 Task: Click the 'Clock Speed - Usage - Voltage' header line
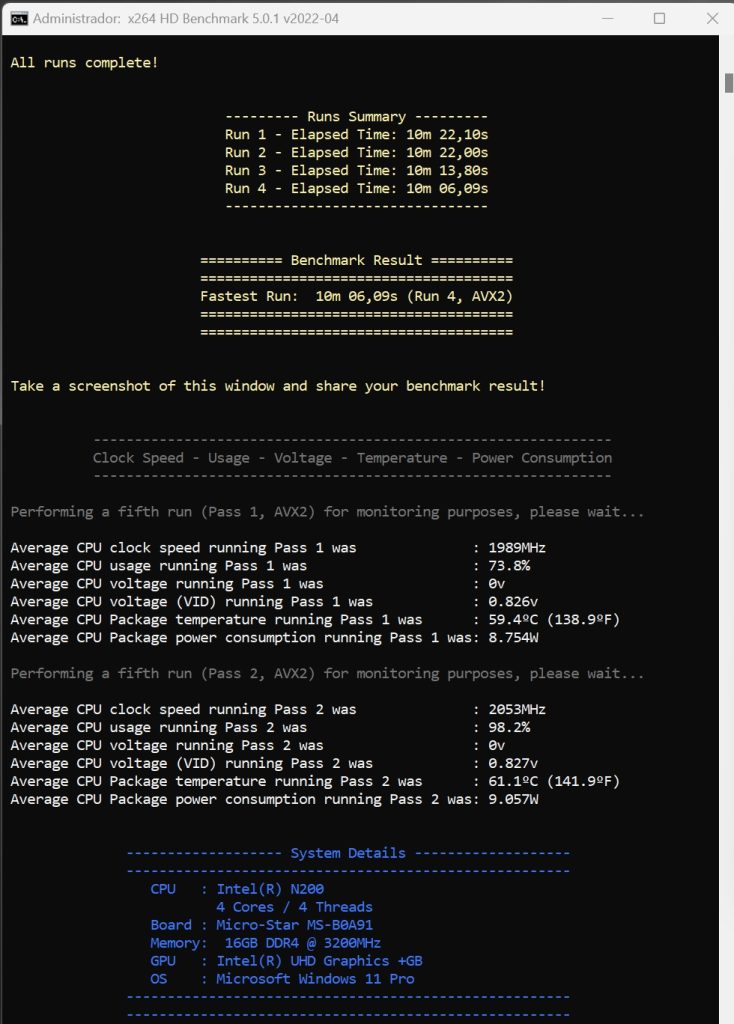353,458
